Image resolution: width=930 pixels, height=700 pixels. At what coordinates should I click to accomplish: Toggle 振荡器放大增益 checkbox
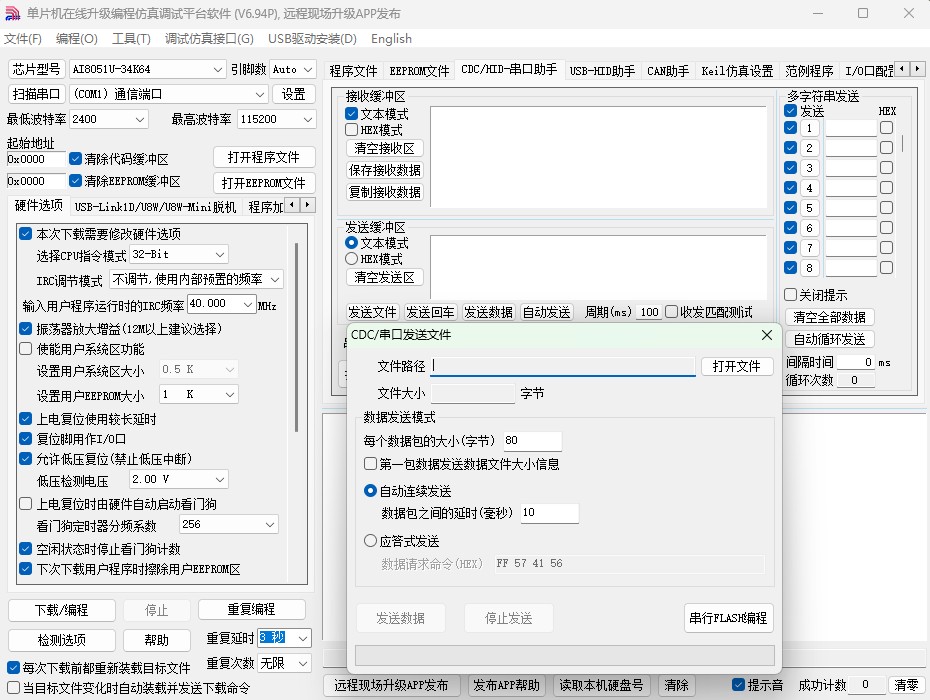pos(26,329)
